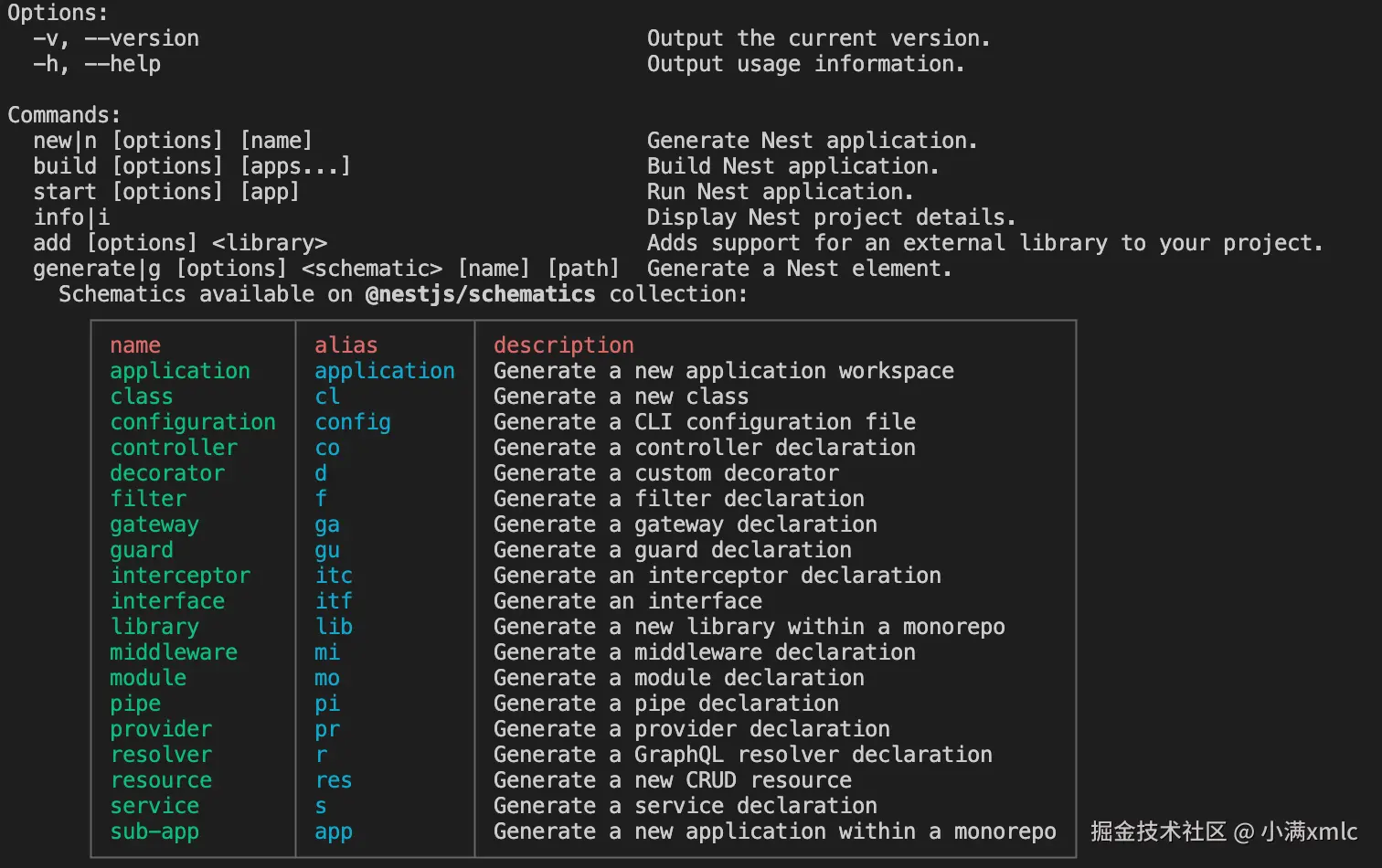Click the "Commands:" section heading
Image resolution: width=1382 pixels, height=868 pixels.
pos(64,115)
